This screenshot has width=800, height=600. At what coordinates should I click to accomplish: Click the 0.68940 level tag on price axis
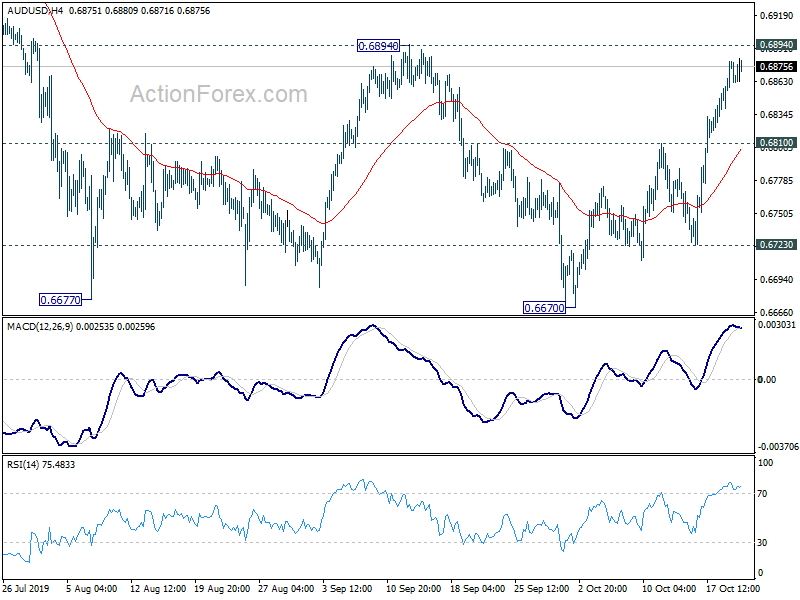(776, 45)
